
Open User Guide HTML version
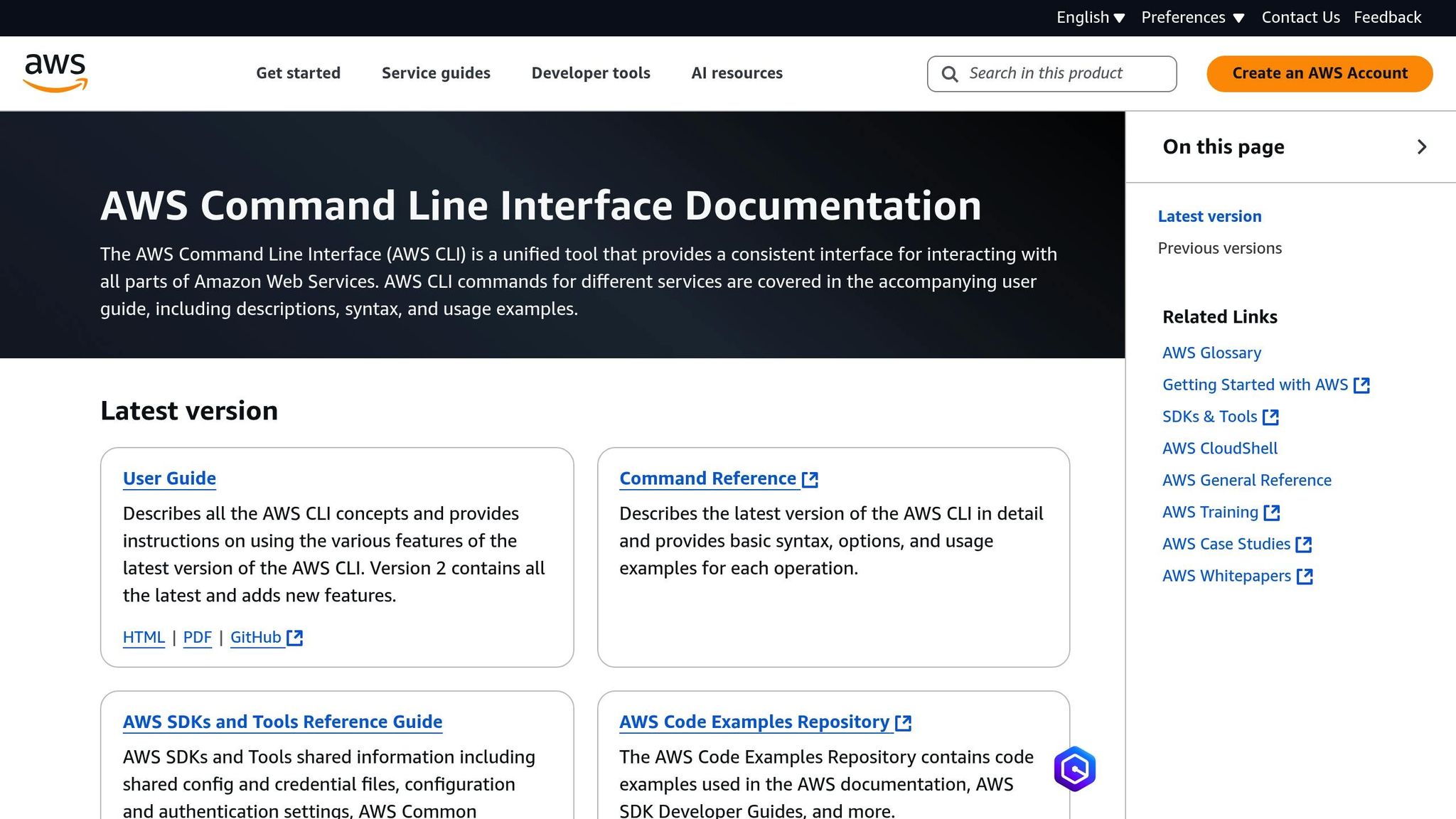pyautogui.click(x=144, y=638)
